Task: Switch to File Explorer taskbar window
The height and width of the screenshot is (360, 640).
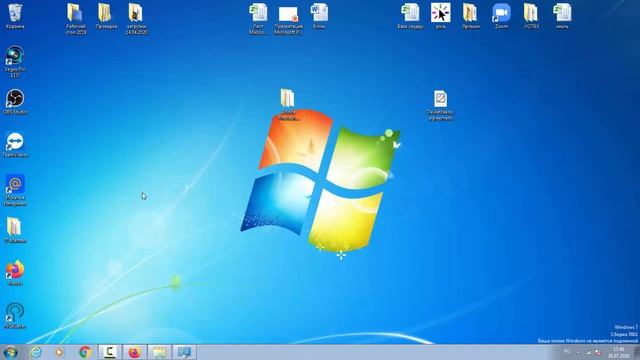Action: click(159, 352)
